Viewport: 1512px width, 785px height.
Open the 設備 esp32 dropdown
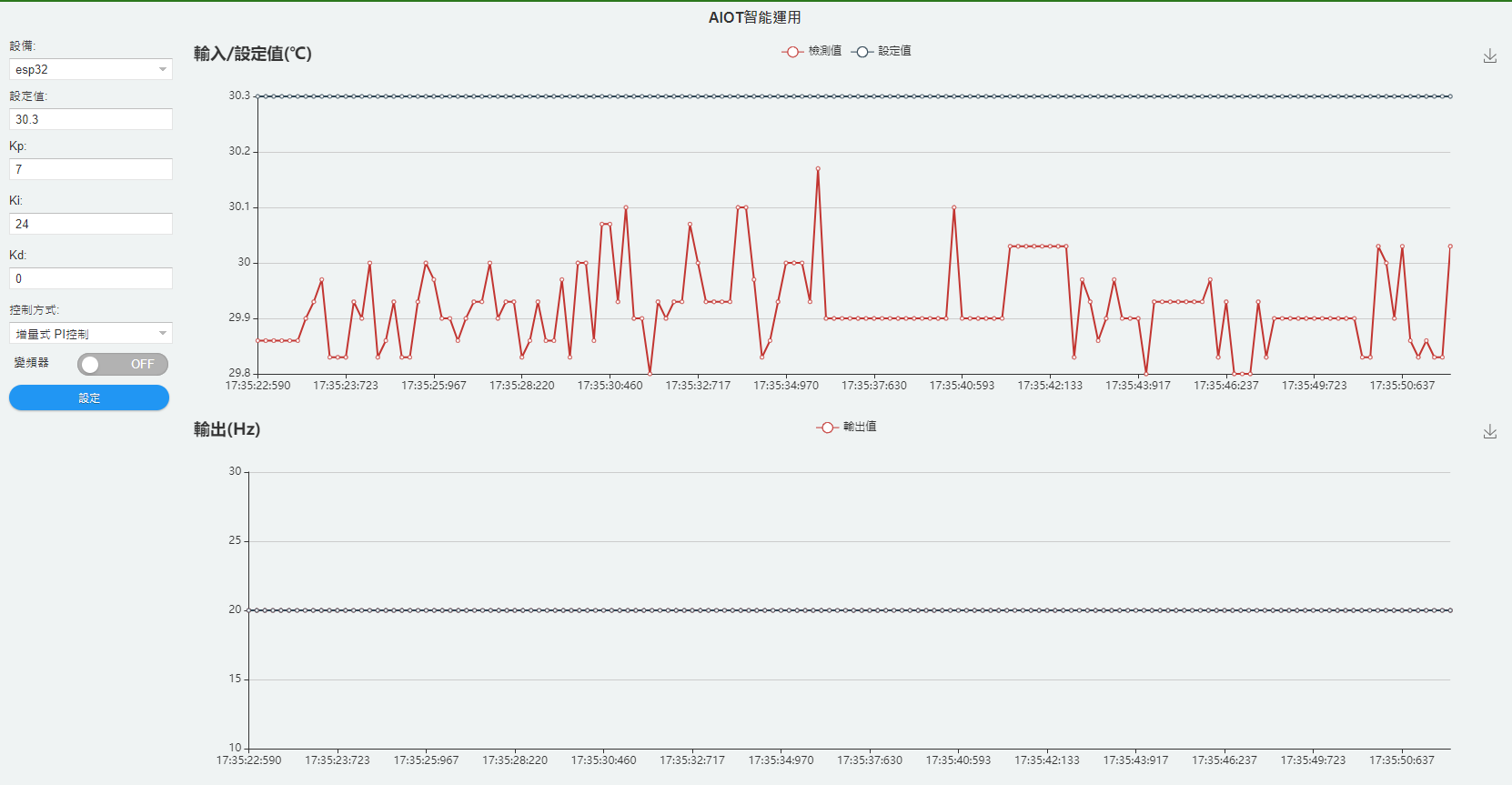pyautogui.click(x=91, y=69)
